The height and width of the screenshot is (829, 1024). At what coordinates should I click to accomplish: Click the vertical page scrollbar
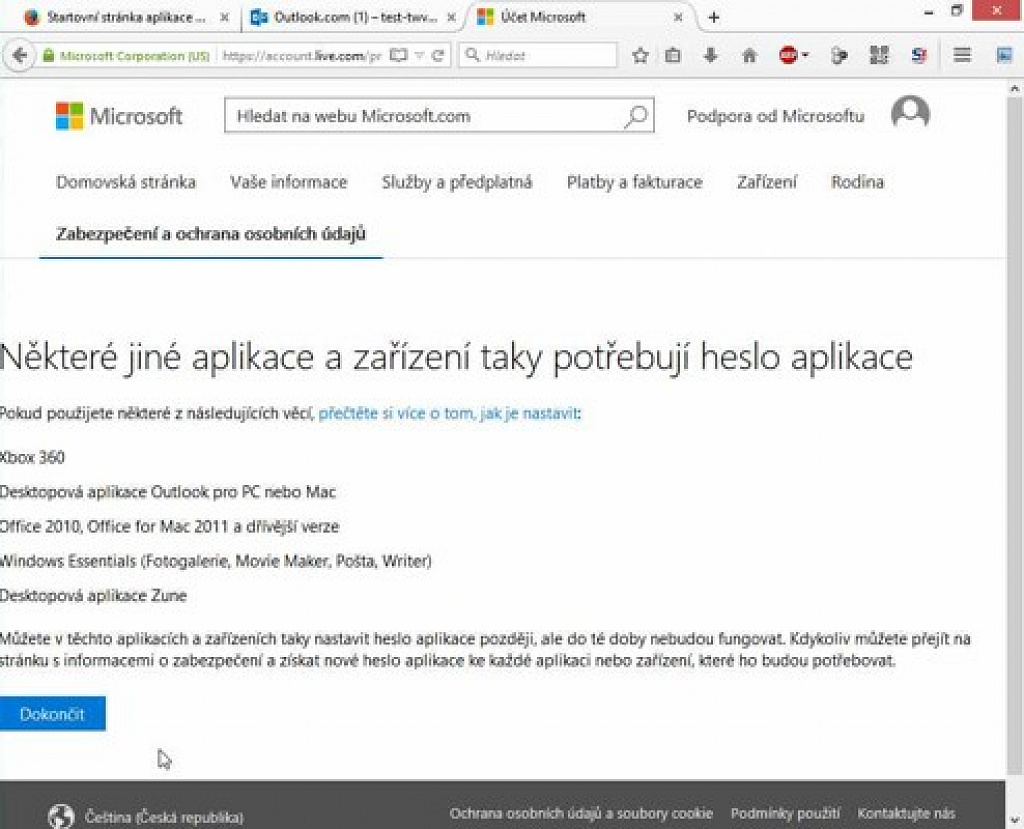tap(1015, 434)
